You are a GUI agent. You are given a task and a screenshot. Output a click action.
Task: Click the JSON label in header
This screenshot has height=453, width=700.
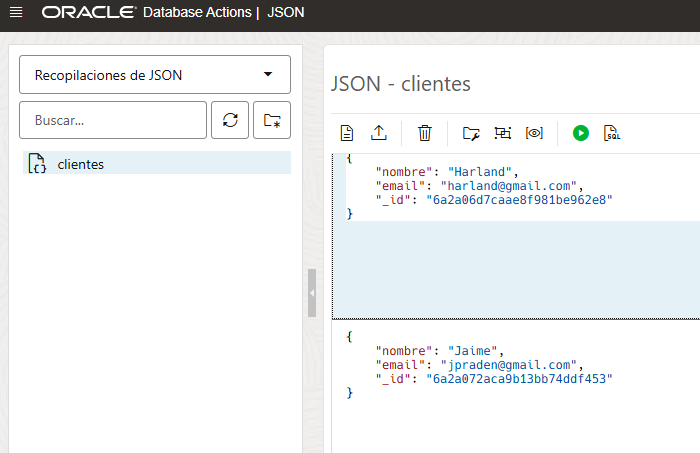286,12
